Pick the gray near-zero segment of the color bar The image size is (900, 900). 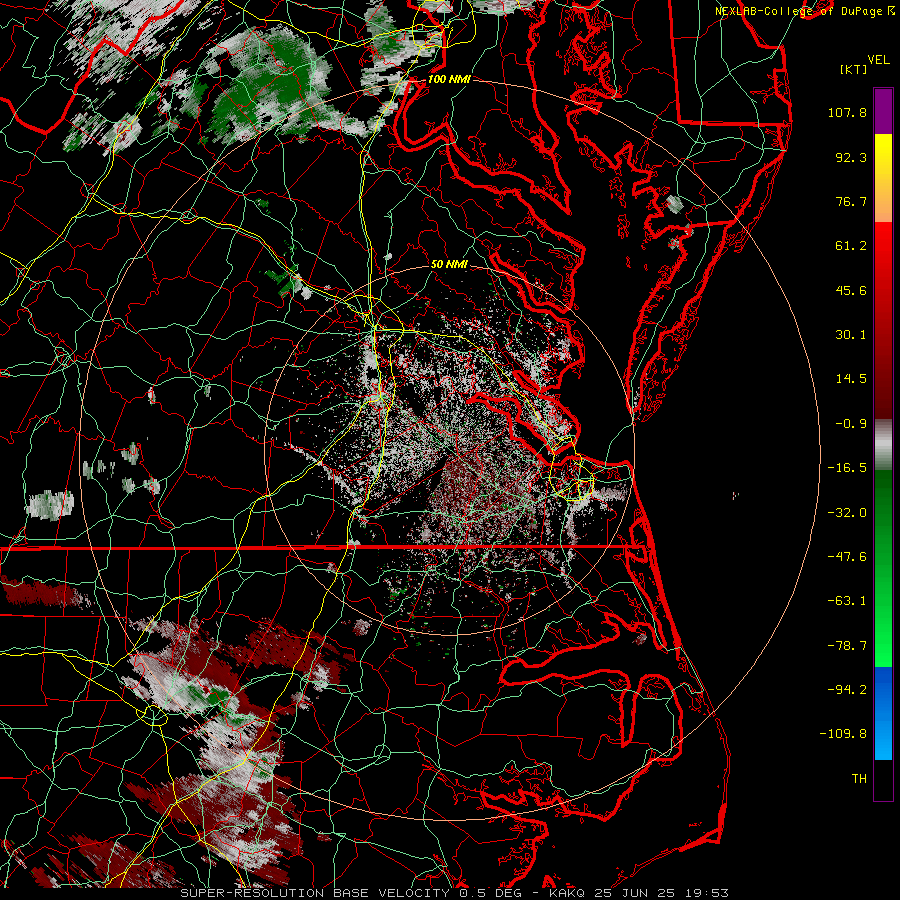883,445
